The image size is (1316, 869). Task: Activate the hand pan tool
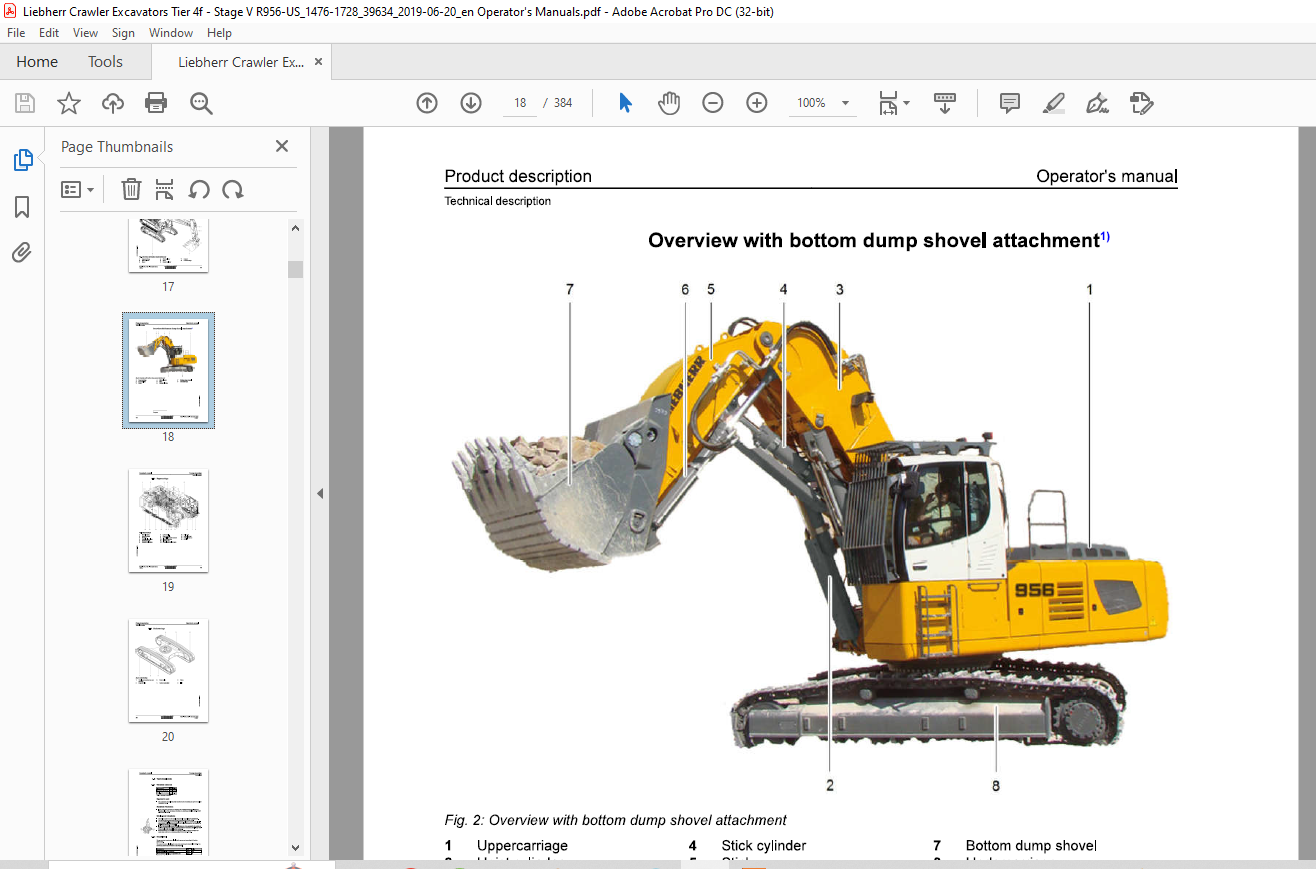[x=669, y=103]
